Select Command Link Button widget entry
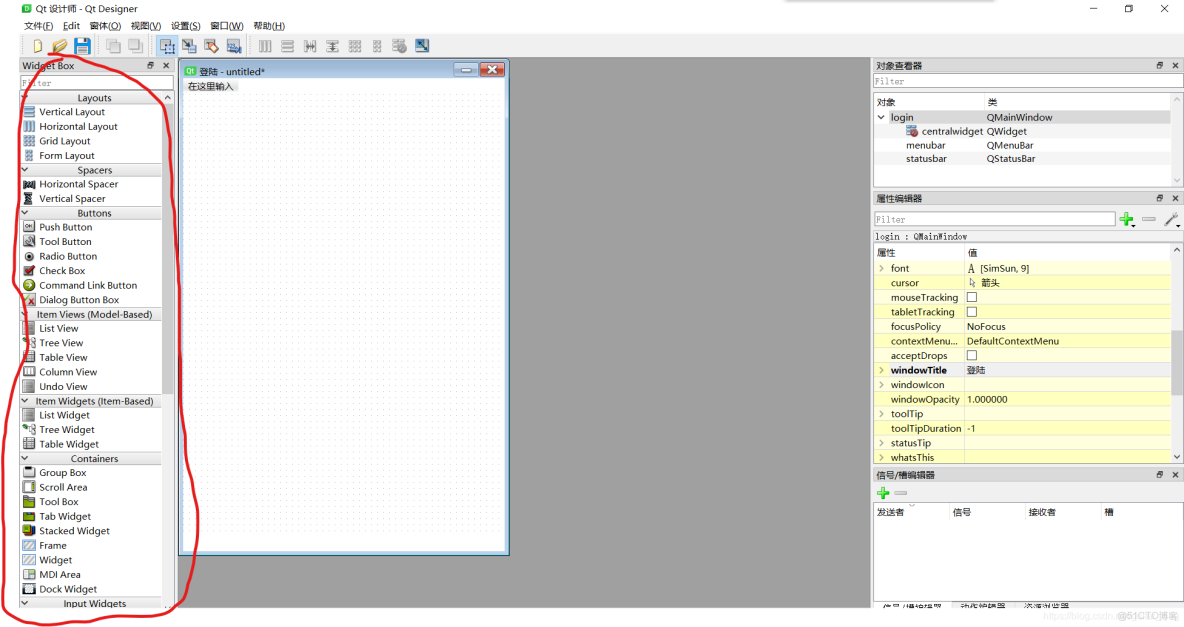Image resolution: width=1184 pixels, height=627 pixels. [88, 285]
